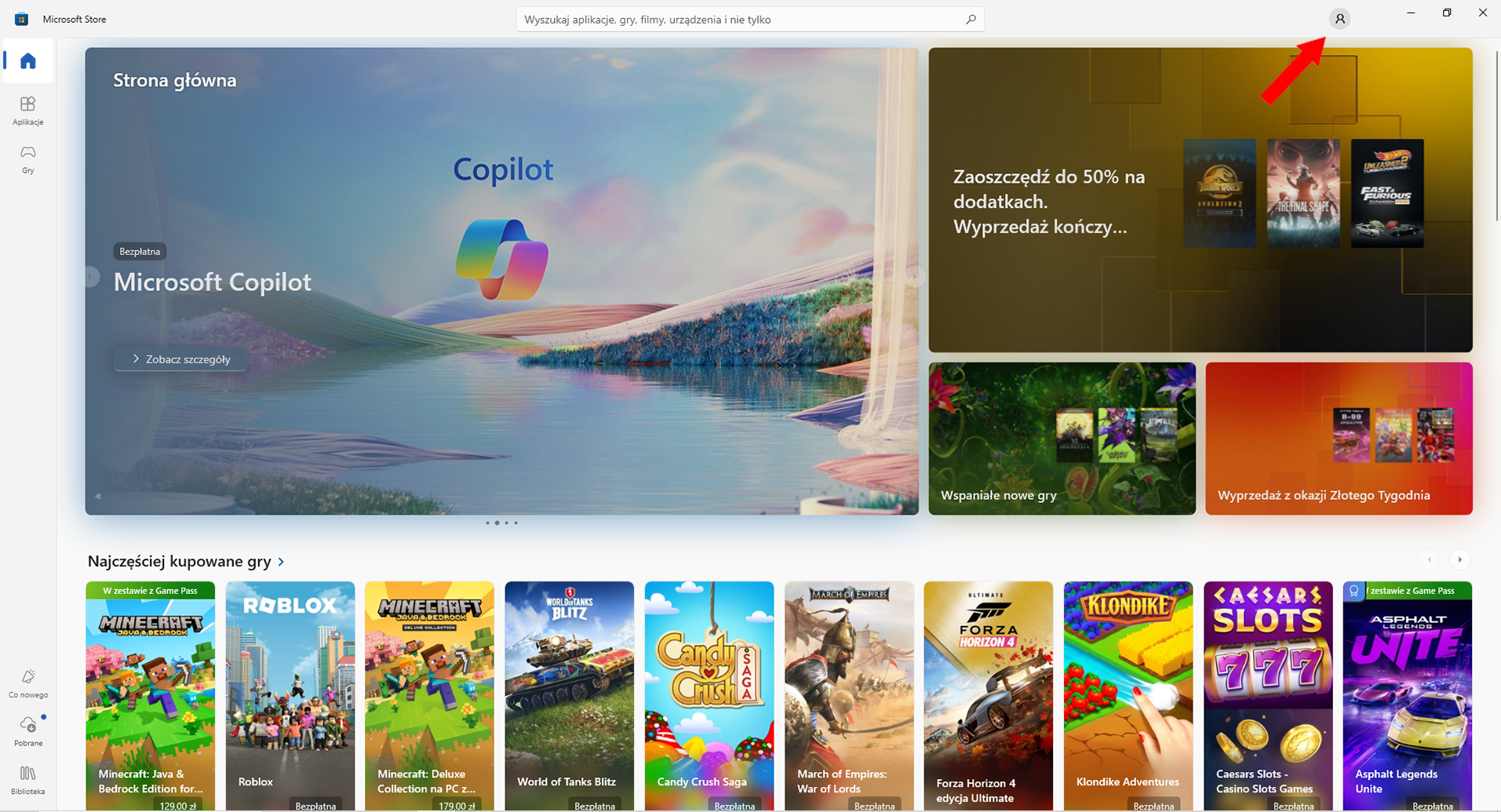Click the Bezpłatna badge on Copilot banner
Image resolution: width=1501 pixels, height=812 pixels.
tap(140, 251)
